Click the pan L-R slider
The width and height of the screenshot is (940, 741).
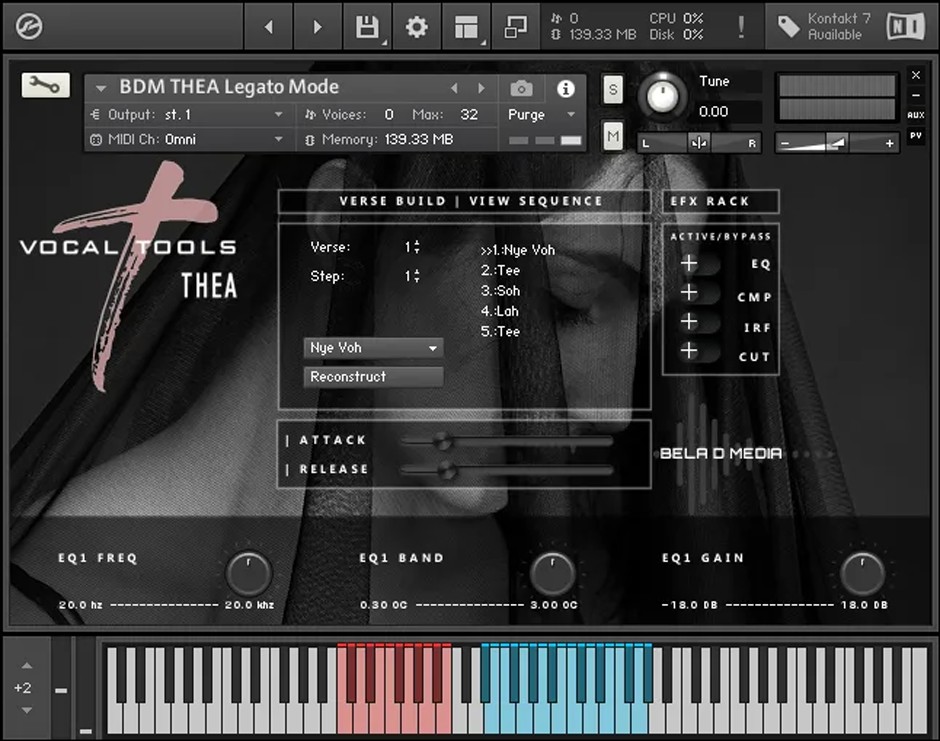699,143
